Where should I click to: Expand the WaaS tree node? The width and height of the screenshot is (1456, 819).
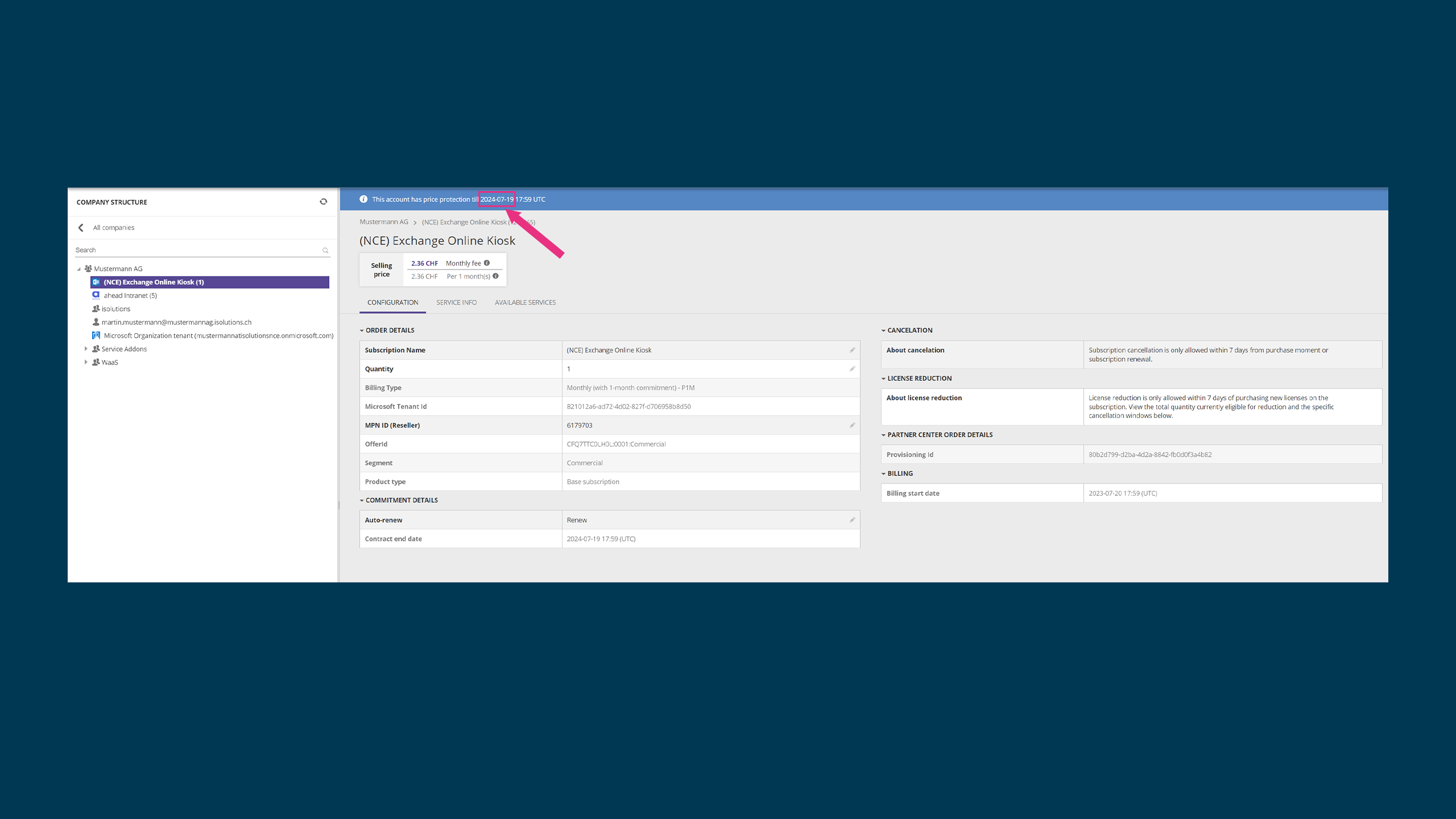click(86, 362)
